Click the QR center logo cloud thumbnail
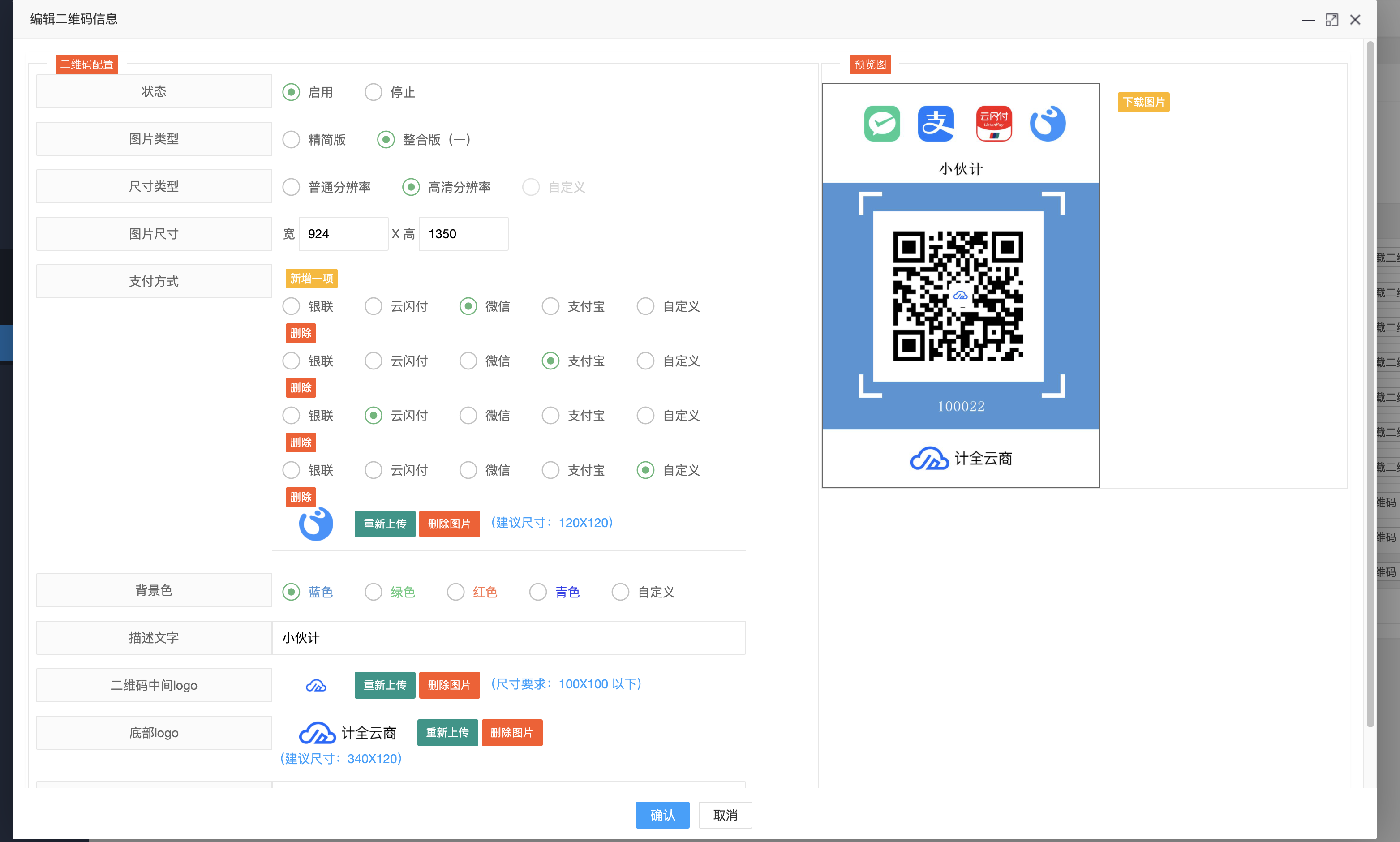 [316, 685]
